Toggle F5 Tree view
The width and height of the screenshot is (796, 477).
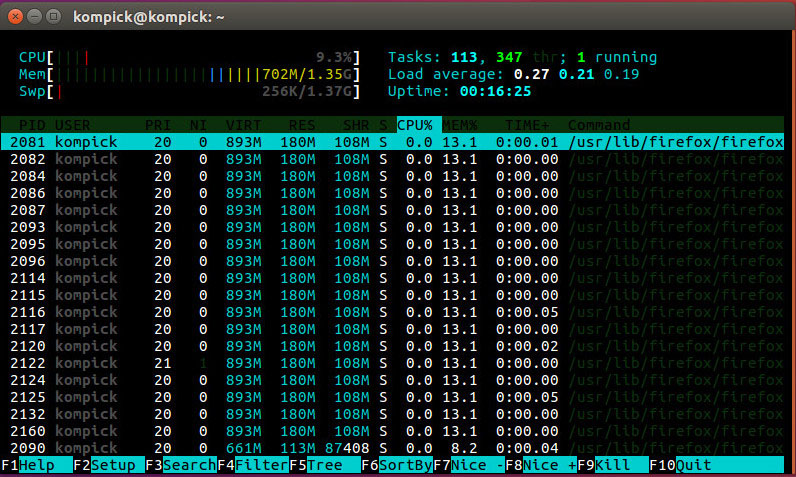pos(325,465)
